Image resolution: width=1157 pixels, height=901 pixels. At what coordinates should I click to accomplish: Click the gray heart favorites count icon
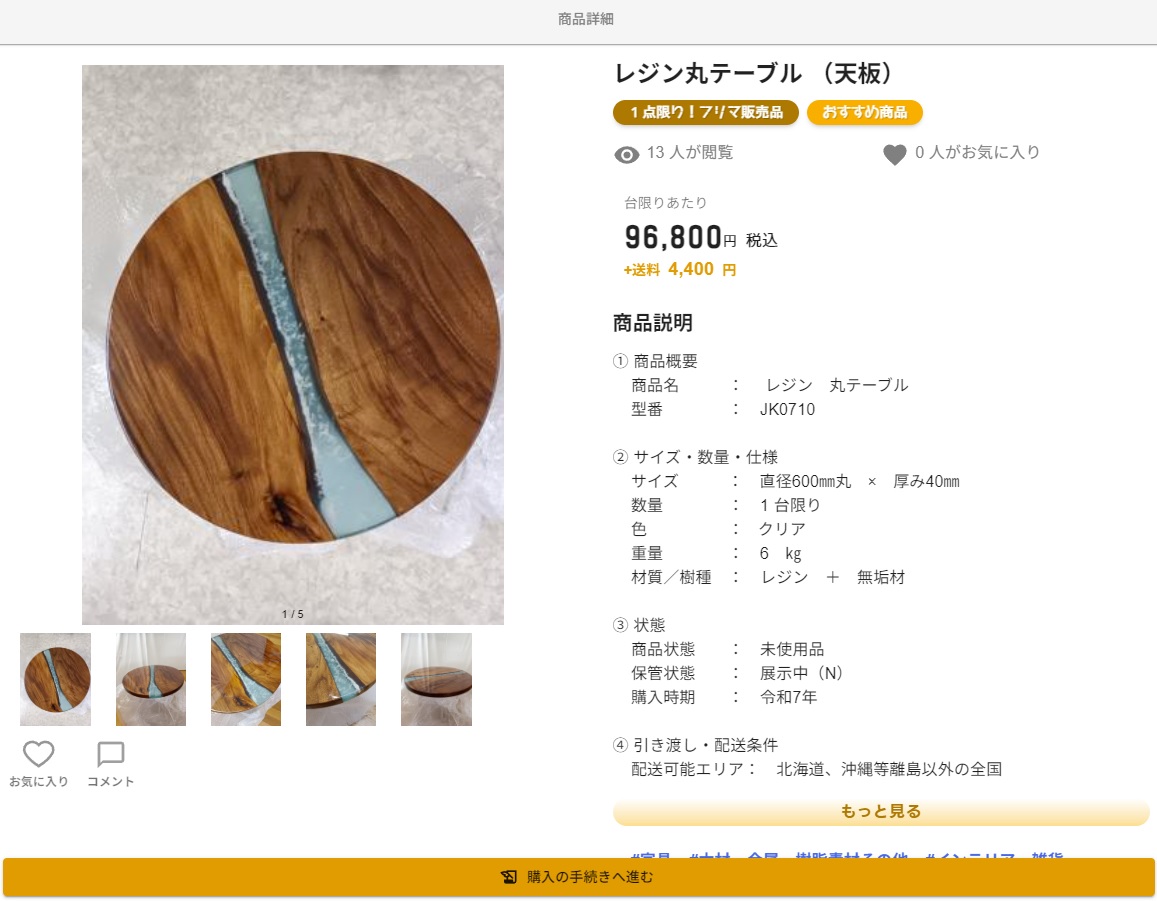[x=894, y=154]
